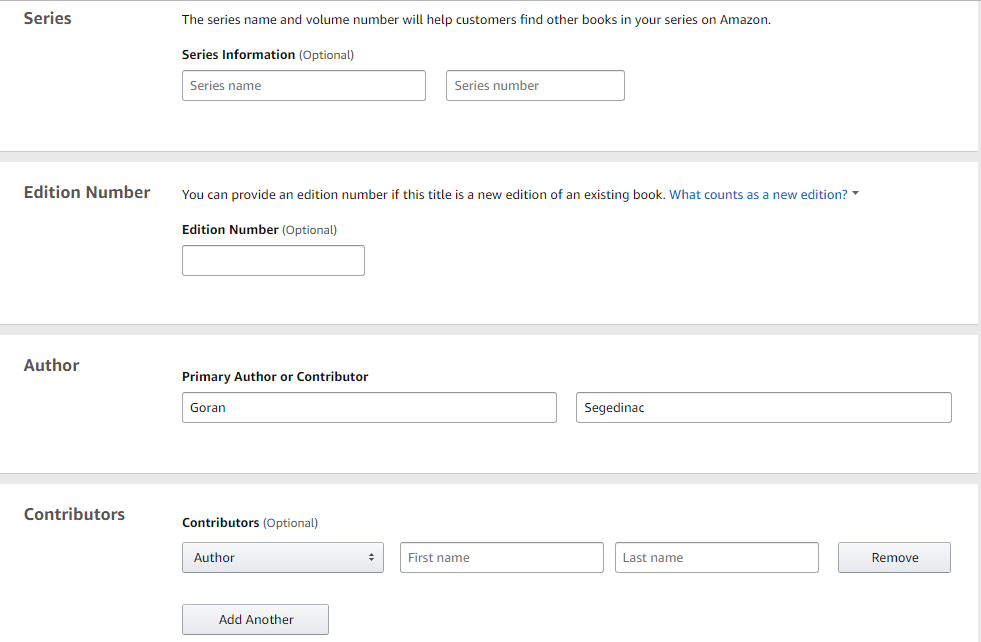Click the contributor First name field
This screenshot has width=981, height=642.
(x=501, y=558)
